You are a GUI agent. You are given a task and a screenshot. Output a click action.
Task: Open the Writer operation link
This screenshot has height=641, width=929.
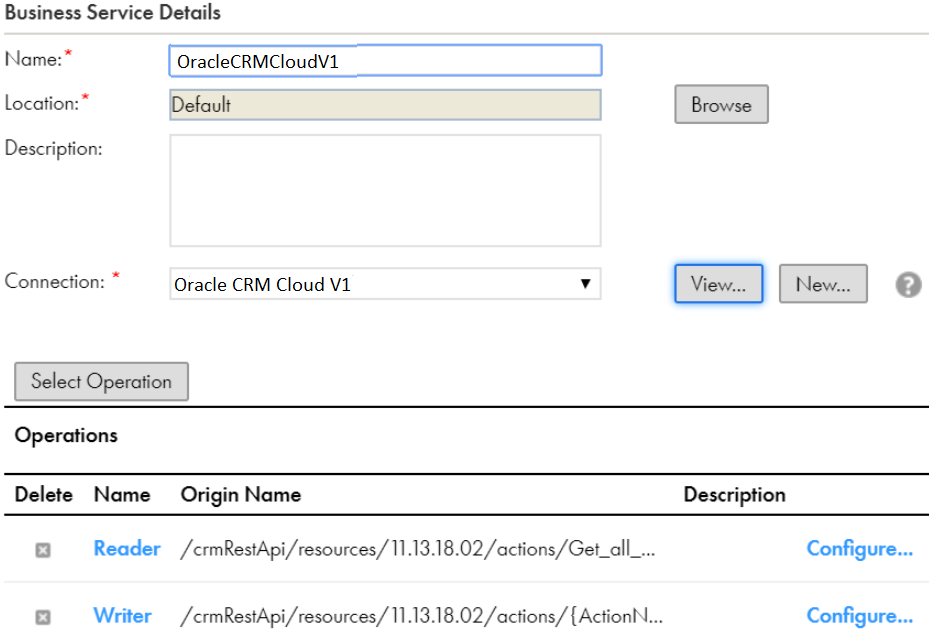coord(123,616)
